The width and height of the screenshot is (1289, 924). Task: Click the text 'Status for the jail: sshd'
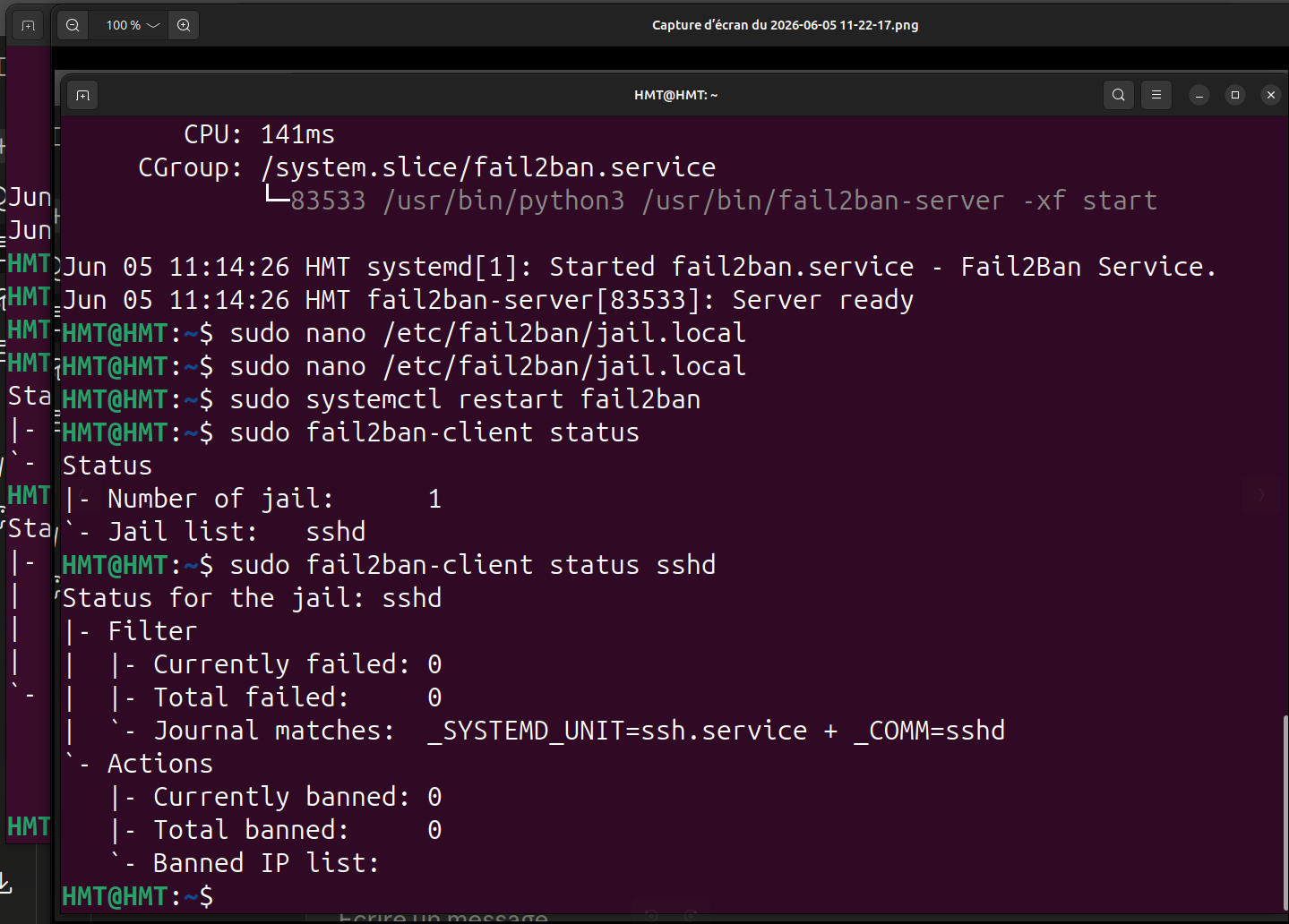[252, 598]
